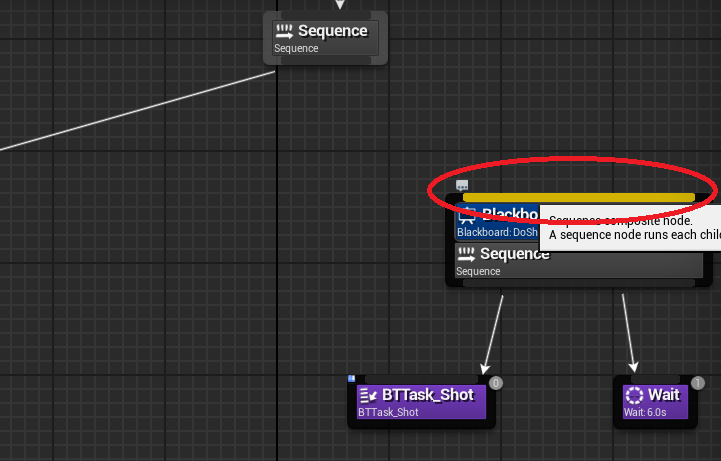Screen dimensions: 721x461
Task: Click the yellow input pin bar on the Blackboard node
Action: point(579,198)
